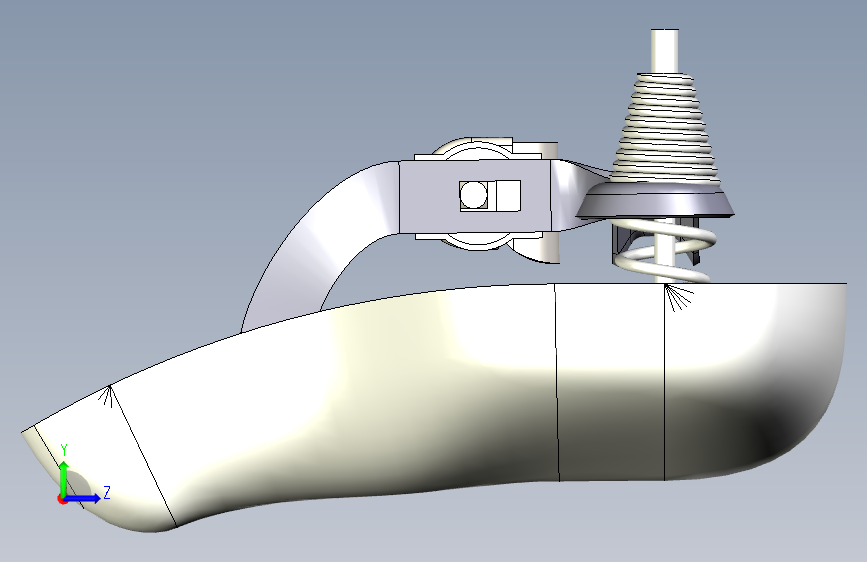Select the rectangular gray clamp block
Screen dimensions: 867x562
point(475,196)
